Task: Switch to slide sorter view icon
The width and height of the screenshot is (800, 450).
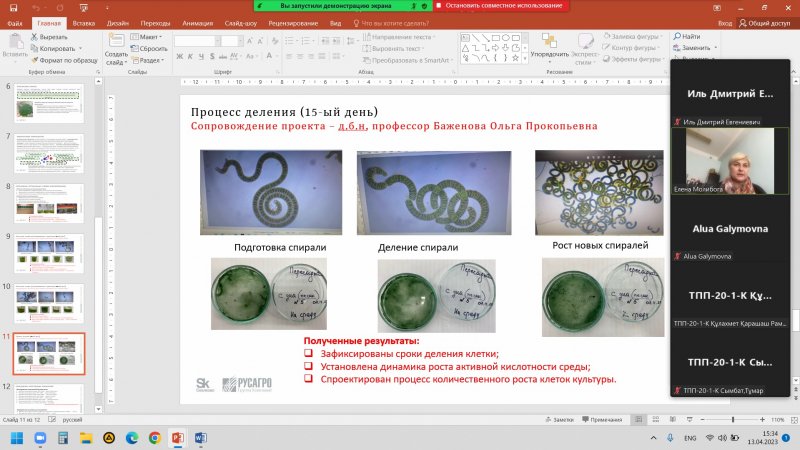Action: click(656, 419)
